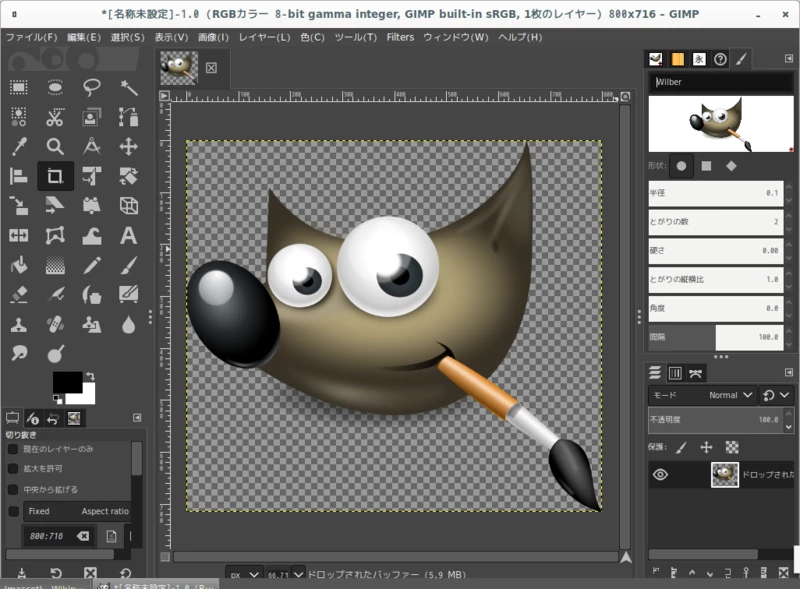
Task: Select the Zoom tool
Action: 57,147
